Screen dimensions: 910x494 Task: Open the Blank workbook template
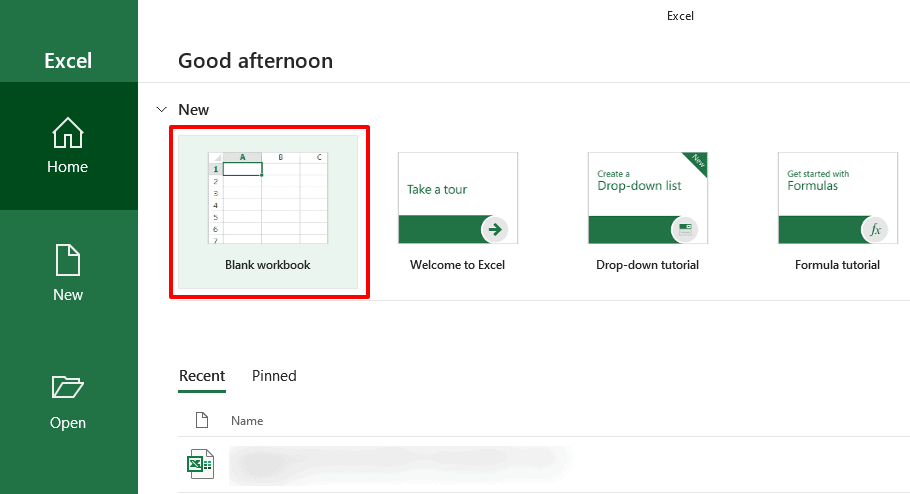pos(268,212)
